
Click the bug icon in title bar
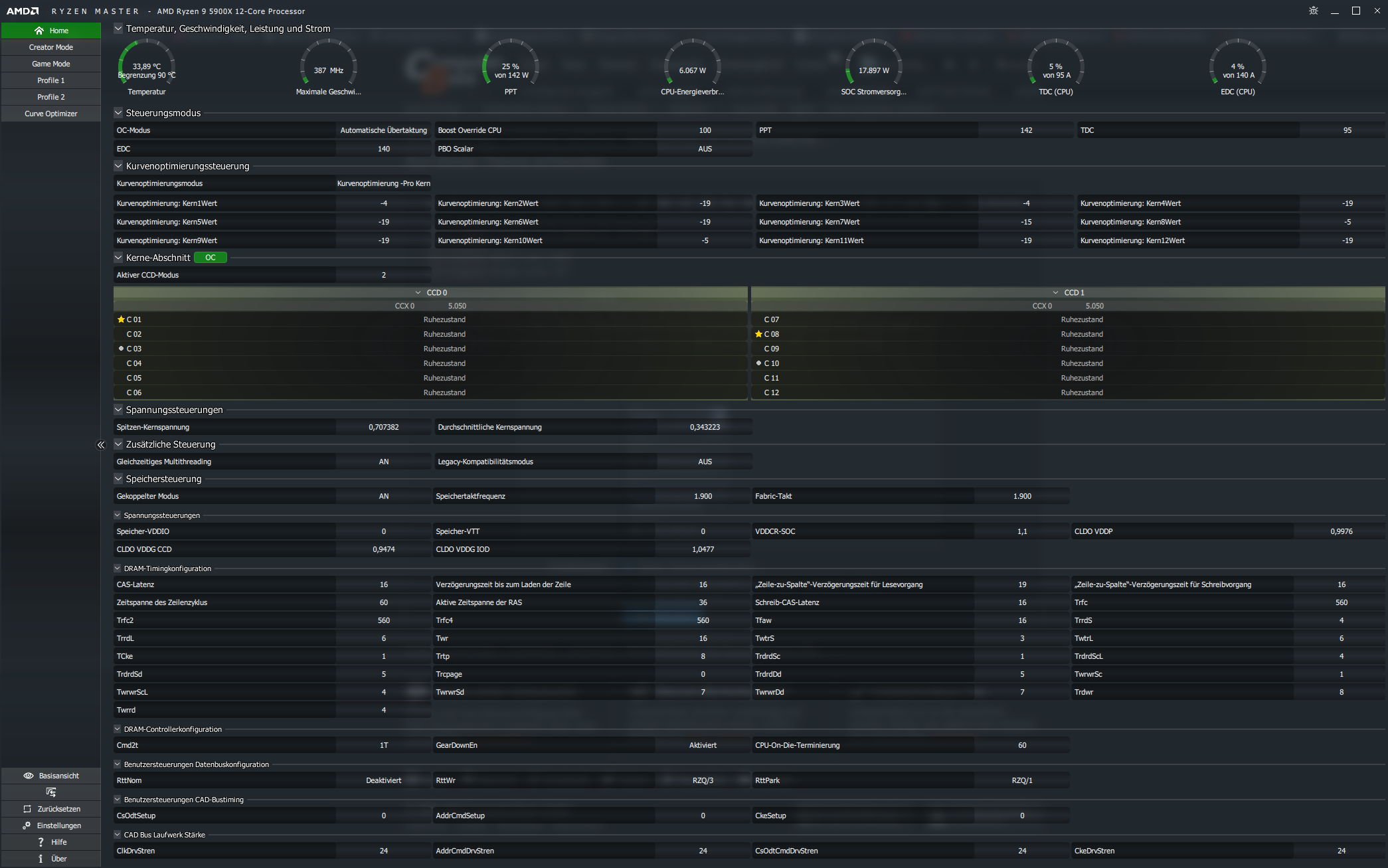[x=1313, y=11]
